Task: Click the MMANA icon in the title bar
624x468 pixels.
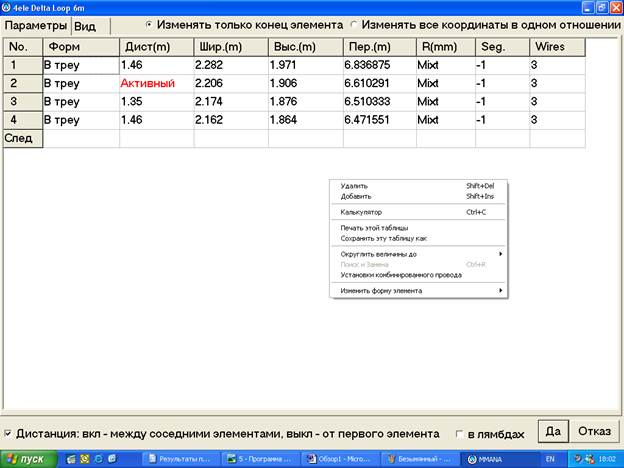Action: tap(6, 7)
